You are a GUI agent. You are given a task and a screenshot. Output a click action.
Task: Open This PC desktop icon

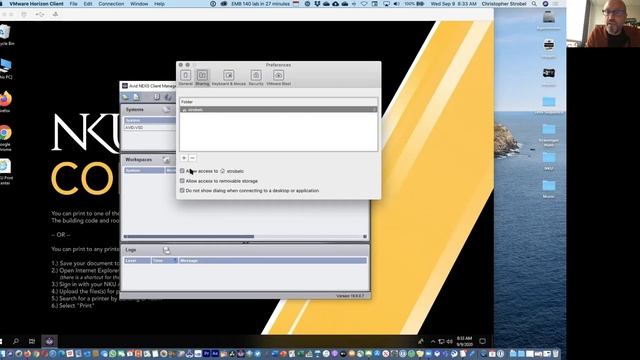(6, 69)
